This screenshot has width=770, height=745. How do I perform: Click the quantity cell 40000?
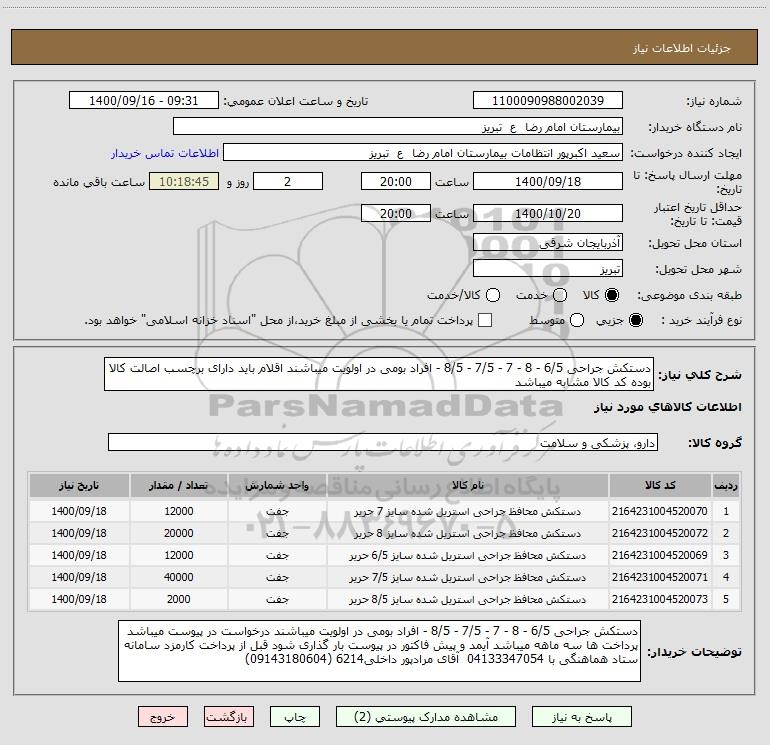point(178,578)
